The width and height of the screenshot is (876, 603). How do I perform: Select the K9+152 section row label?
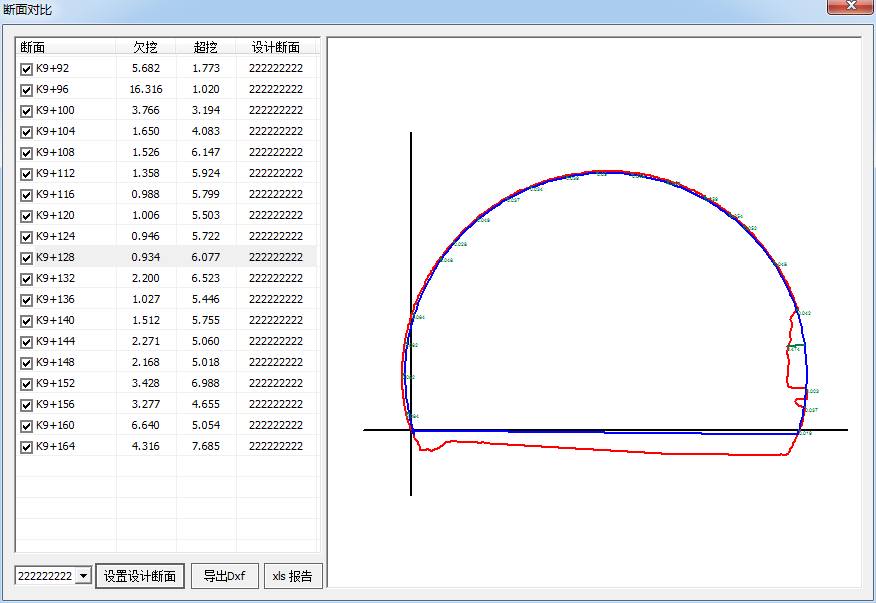click(x=55, y=384)
